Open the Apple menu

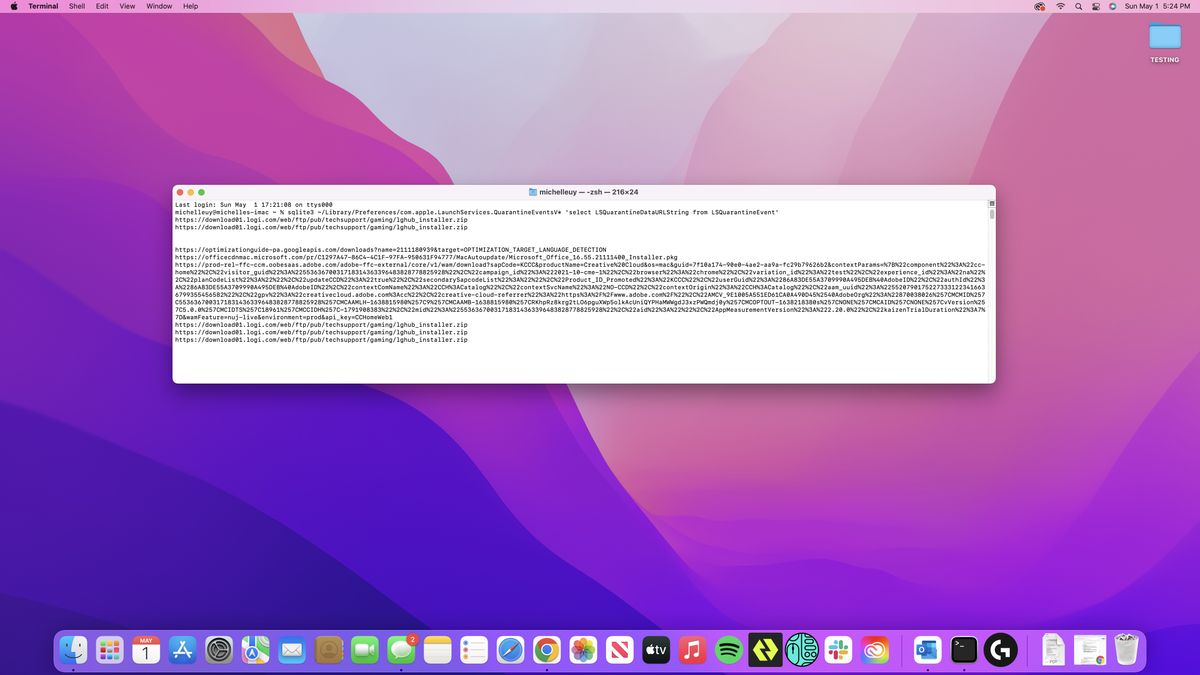(14, 6)
